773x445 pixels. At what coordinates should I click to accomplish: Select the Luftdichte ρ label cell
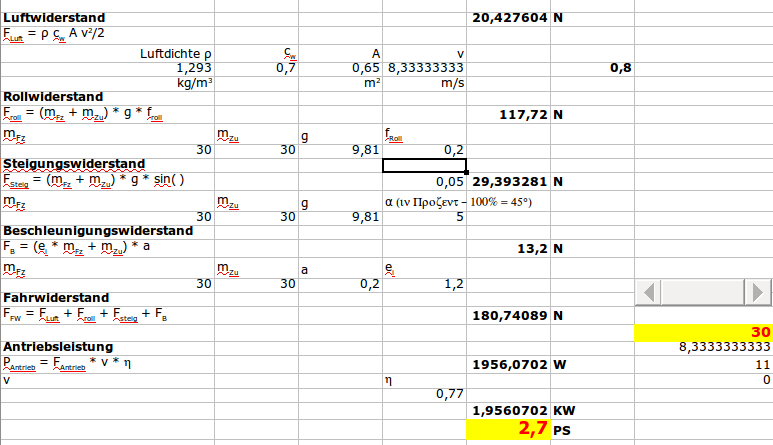click(x=107, y=54)
